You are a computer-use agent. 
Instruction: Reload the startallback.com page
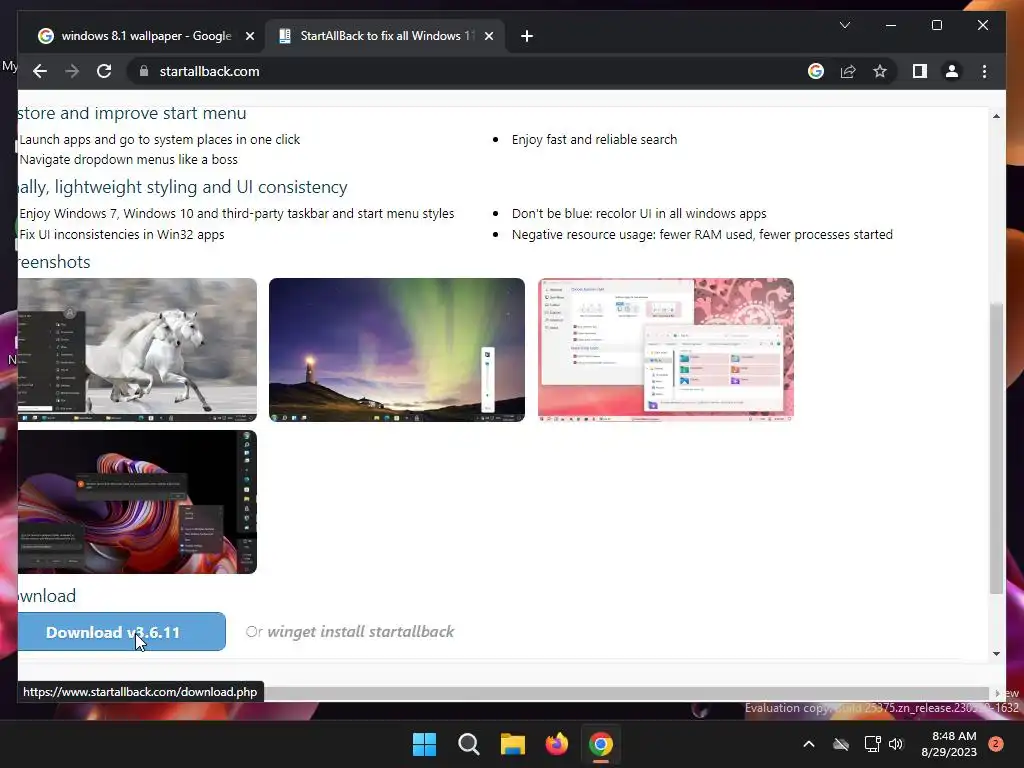[x=104, y=71]
